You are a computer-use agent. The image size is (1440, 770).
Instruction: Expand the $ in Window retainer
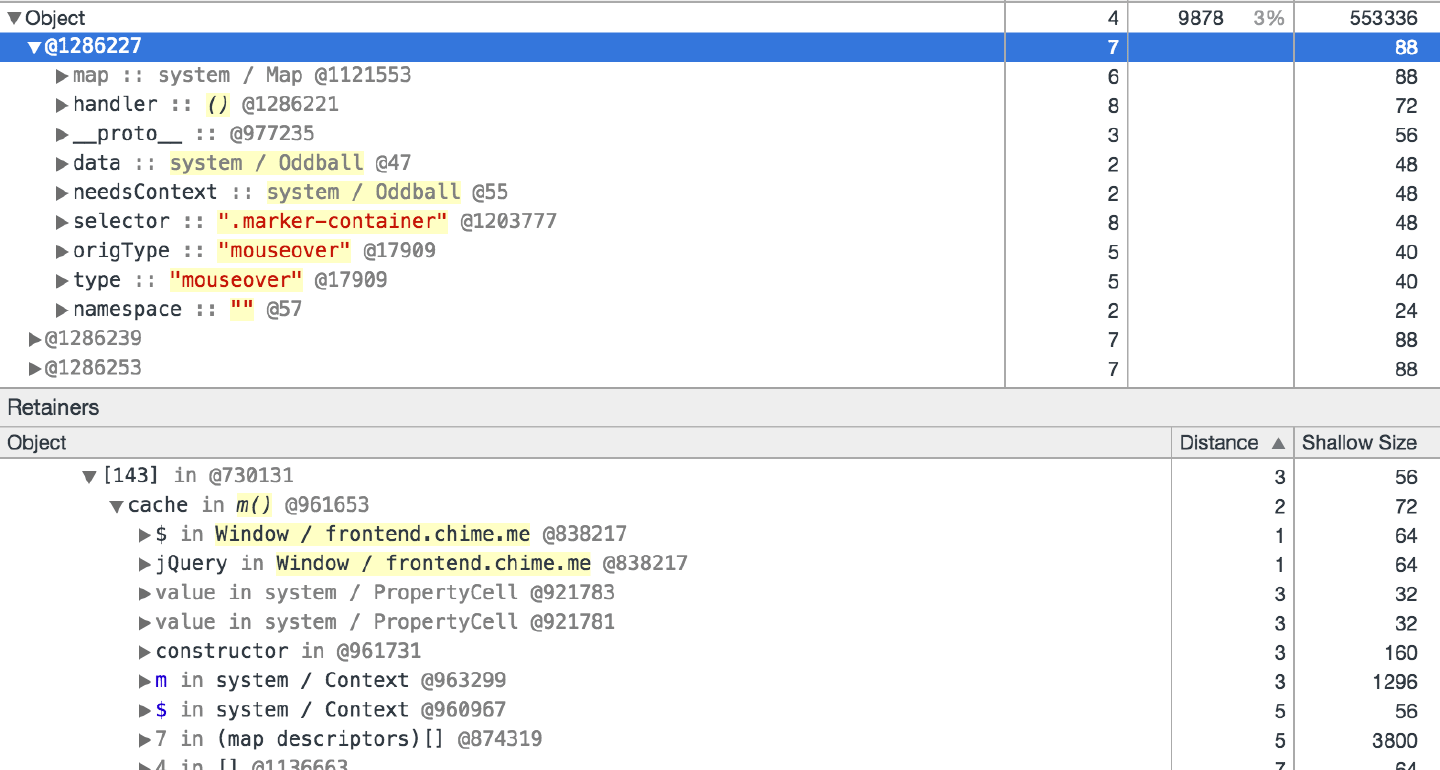[x=145, y=535]
